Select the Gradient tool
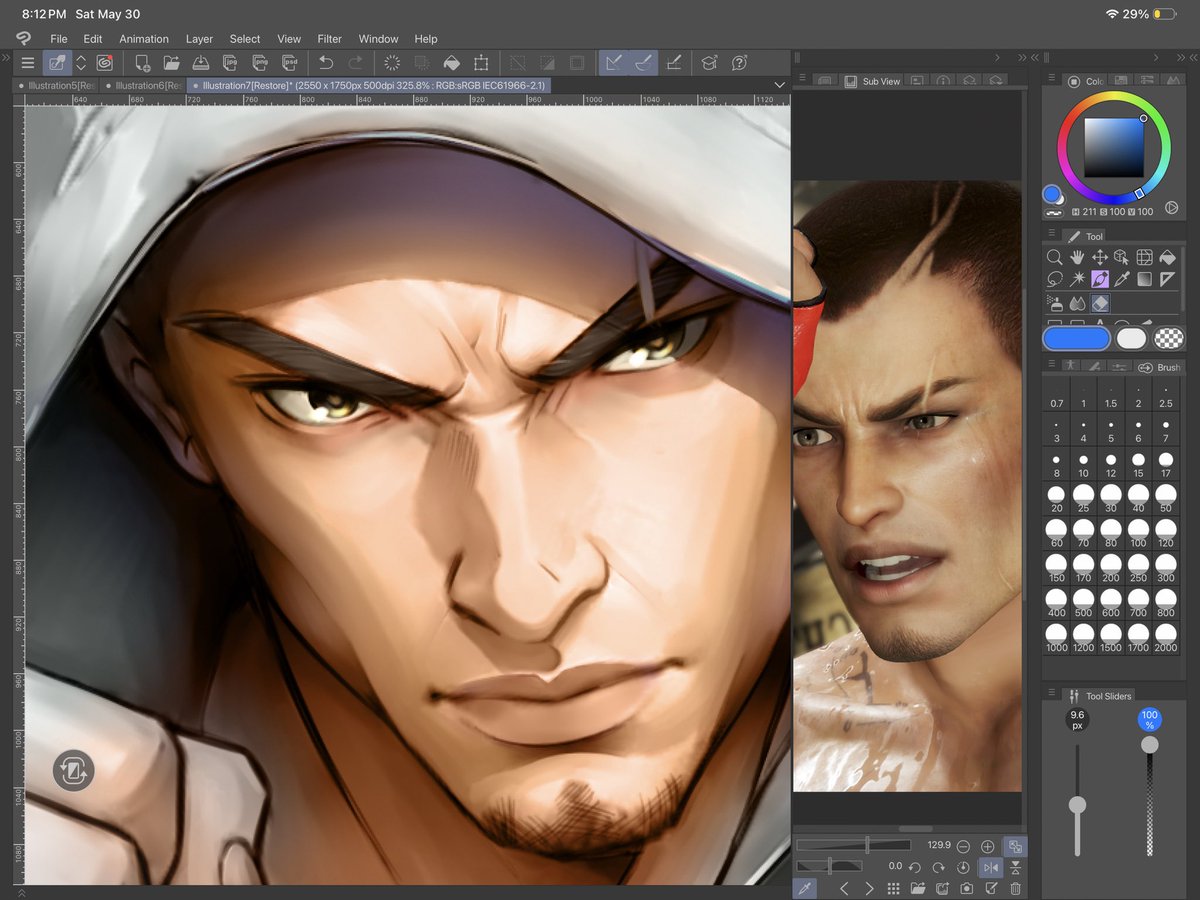Screen dimensions: 1200x900 tap(1144, 280)
